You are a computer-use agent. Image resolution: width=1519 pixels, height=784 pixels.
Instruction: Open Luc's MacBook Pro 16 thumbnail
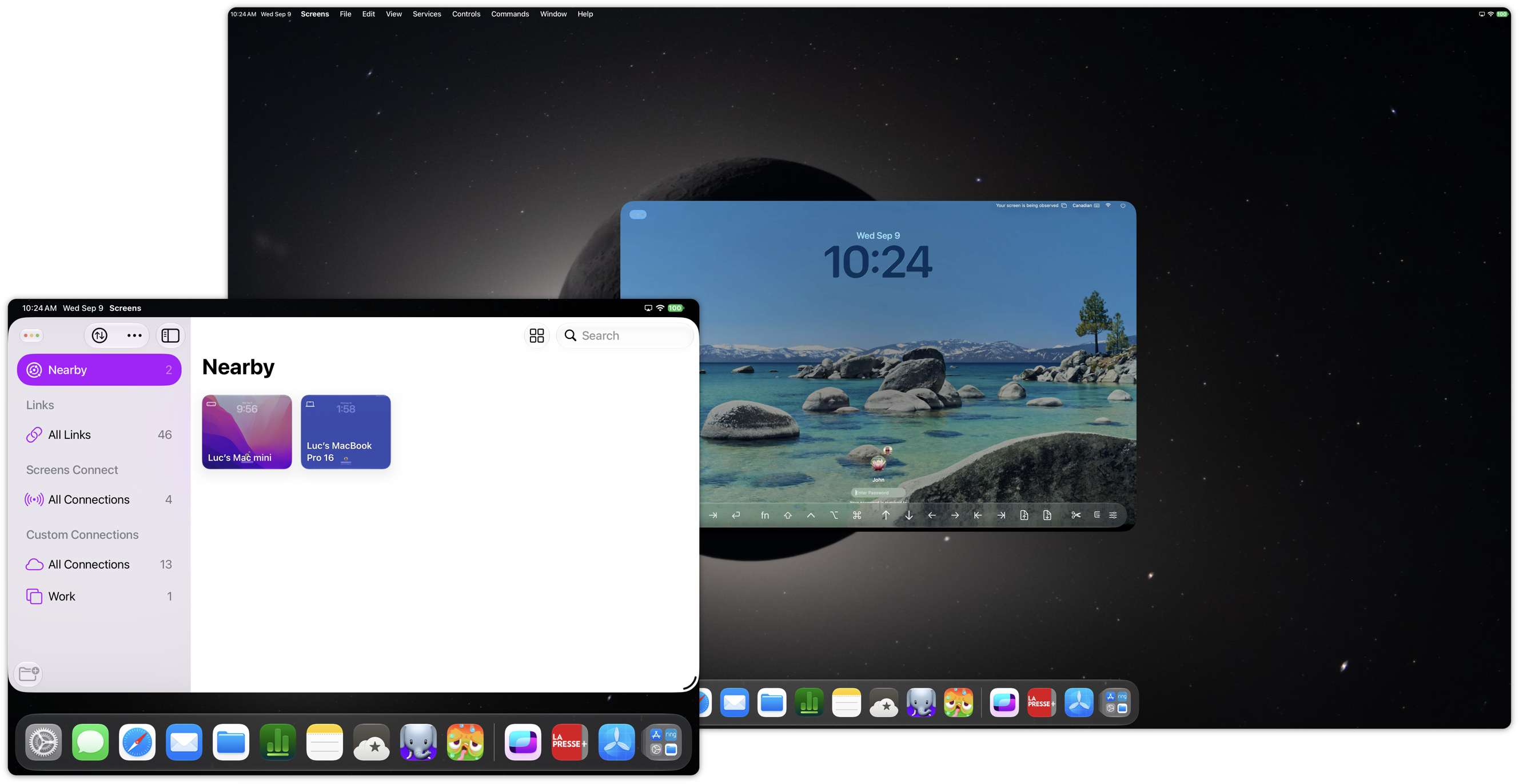point(345,432)
